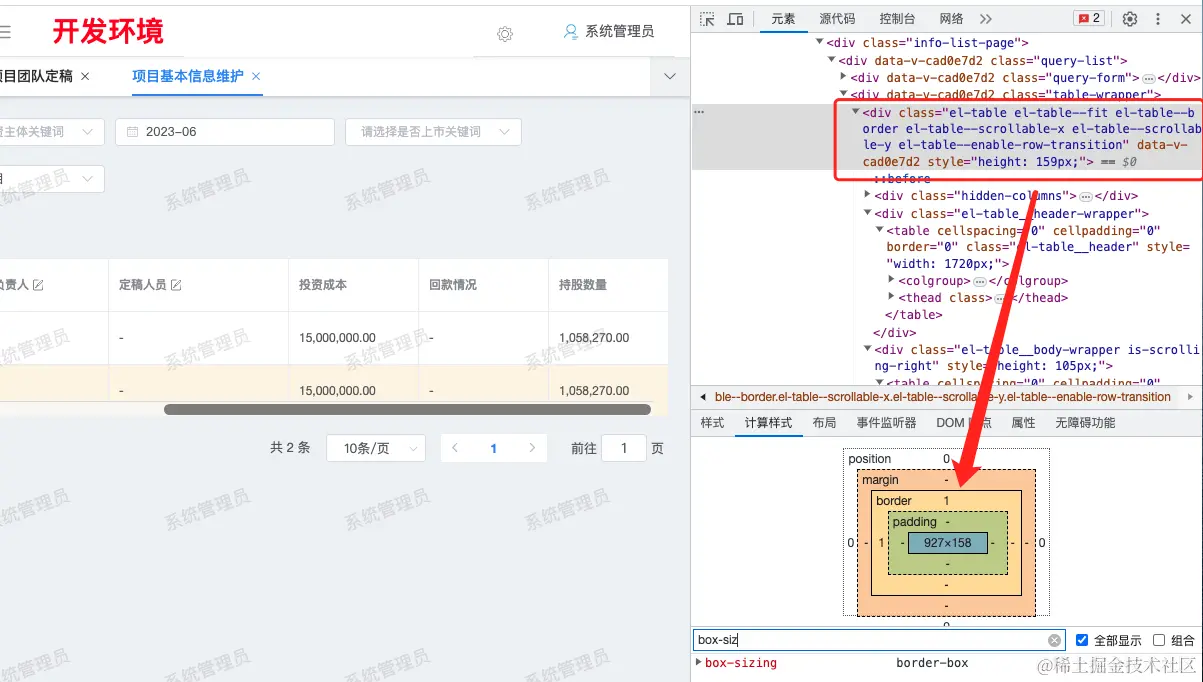
Task: Open the 计算样式 sub-tab
Action: (768, 423)
